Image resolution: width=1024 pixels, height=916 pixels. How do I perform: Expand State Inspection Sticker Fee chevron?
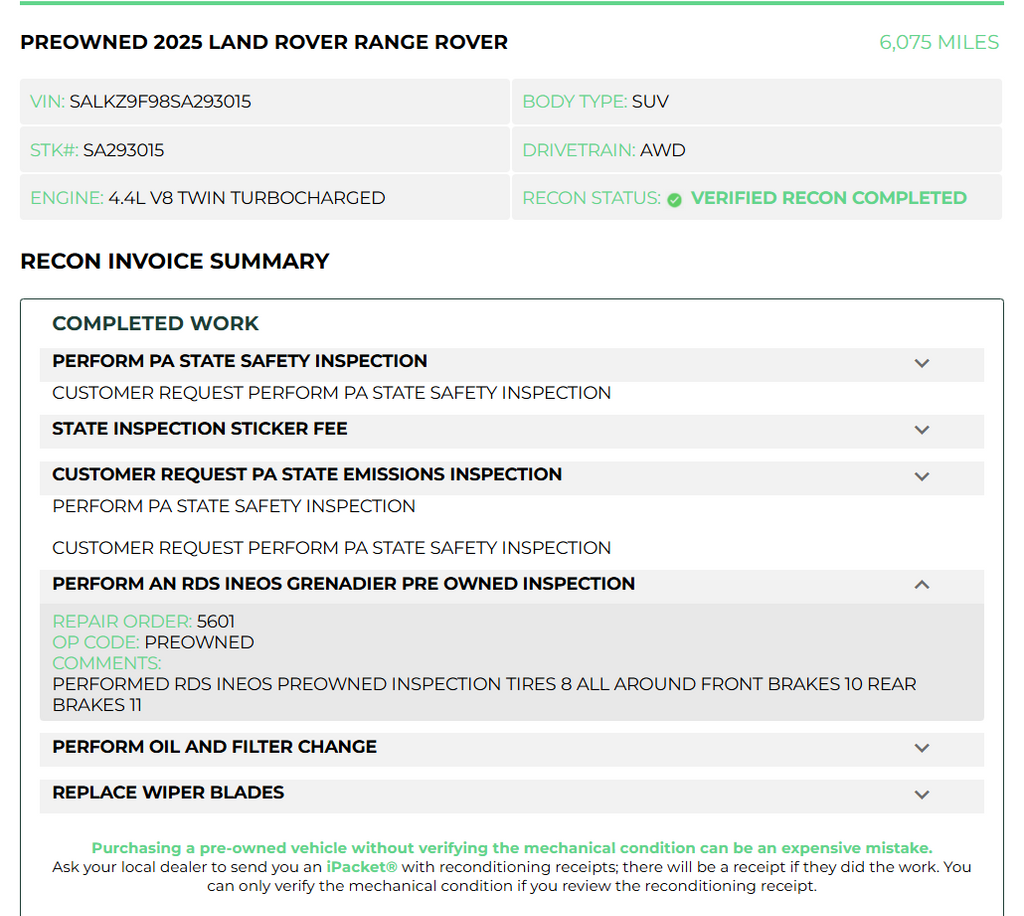921,430
